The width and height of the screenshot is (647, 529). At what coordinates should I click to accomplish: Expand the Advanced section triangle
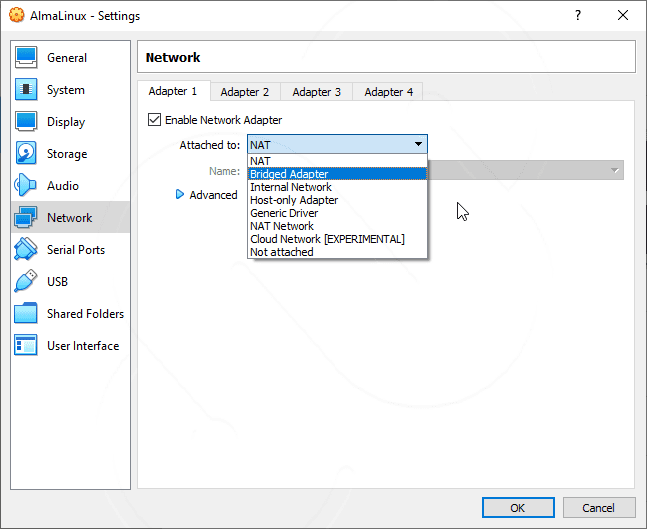point(179,194)
